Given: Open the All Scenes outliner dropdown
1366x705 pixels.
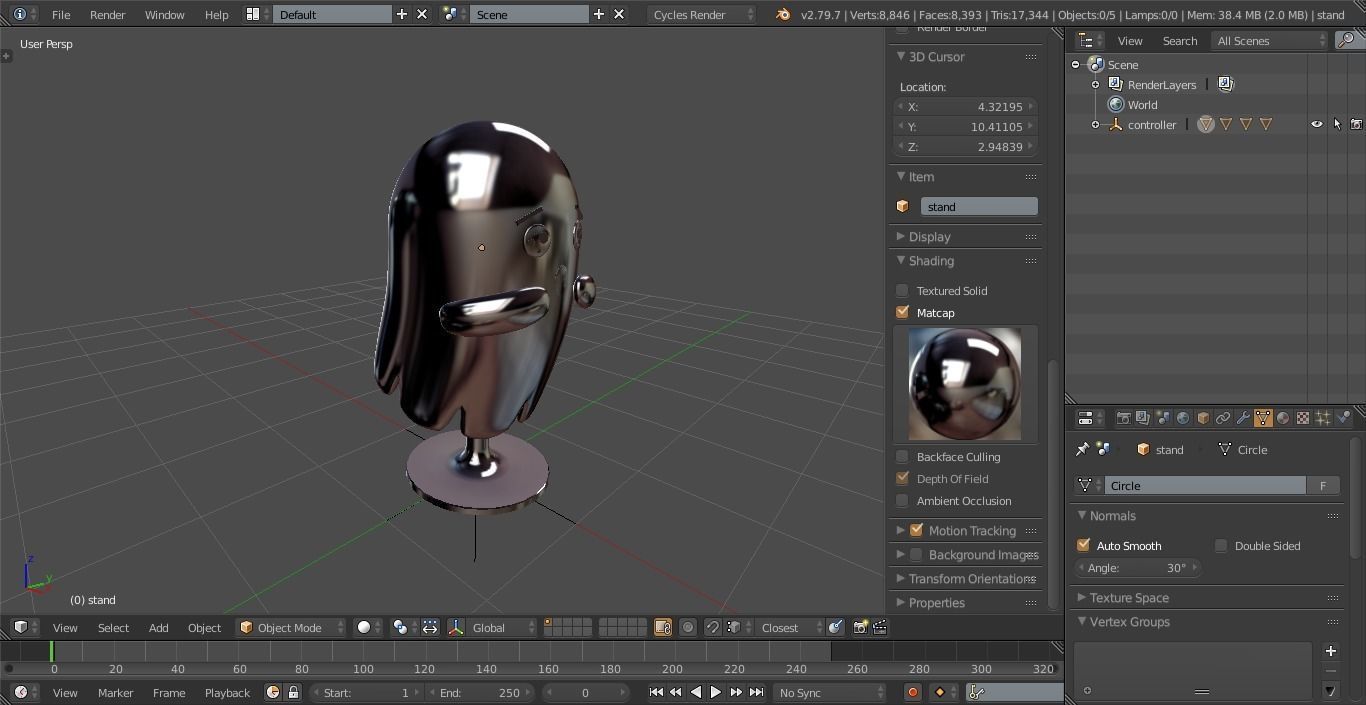Looking at the screenshot, I should (1269, 41).
